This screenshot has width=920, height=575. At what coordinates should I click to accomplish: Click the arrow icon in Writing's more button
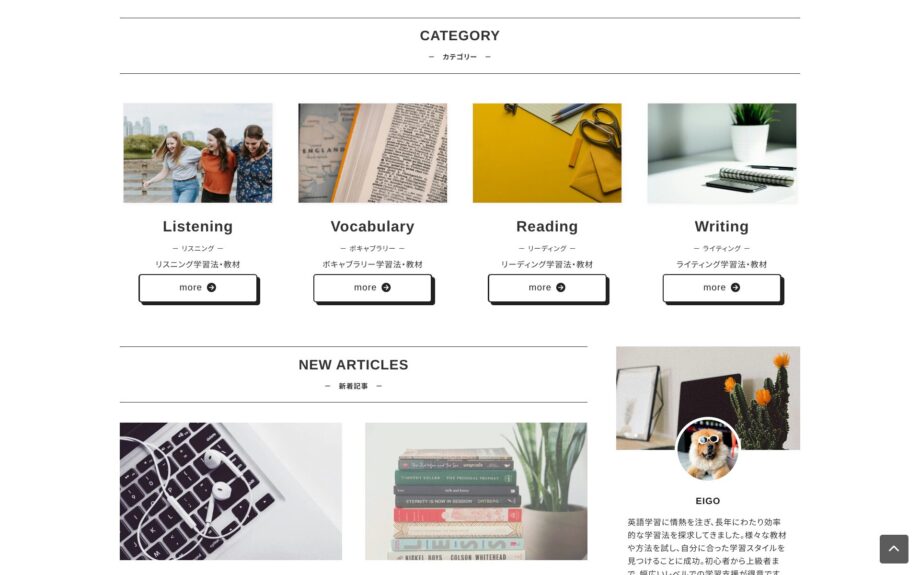tap(735, 288)
